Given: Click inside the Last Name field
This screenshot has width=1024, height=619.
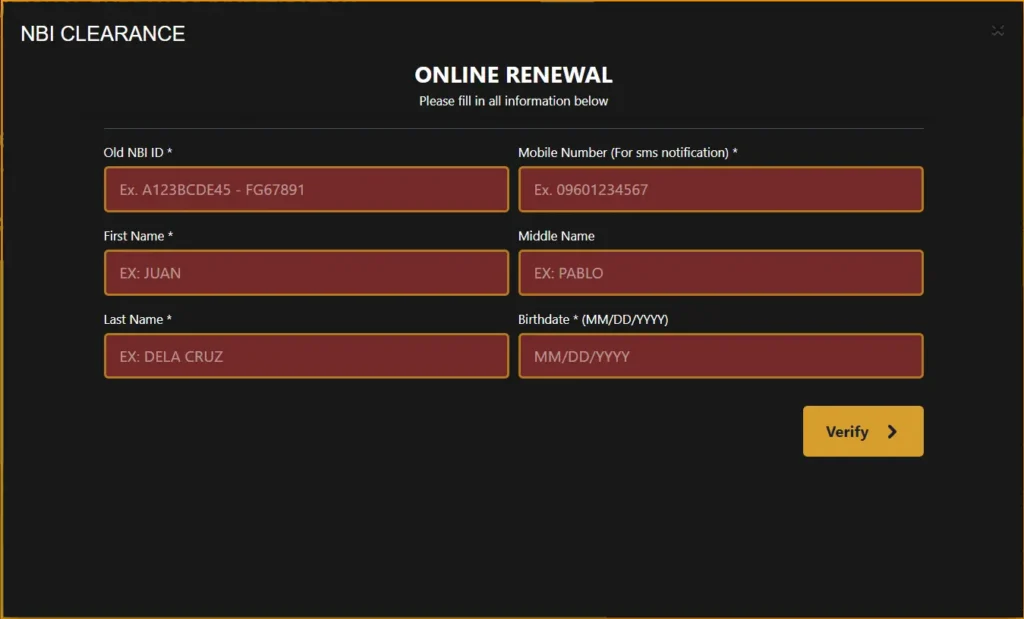Looking at the screenshot, I should [305, 355].
